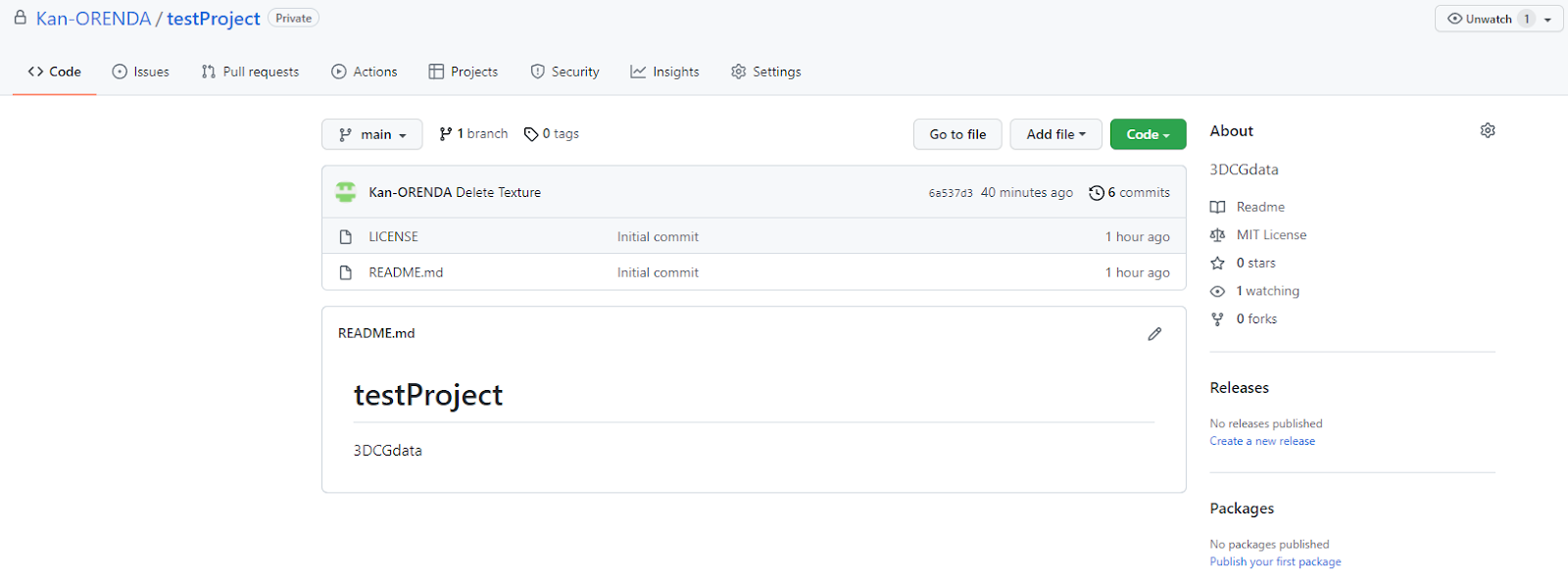The width and height of the screenshot is (1568, 583).
Task: View the Security tab
Action: [x=564, y=72]
